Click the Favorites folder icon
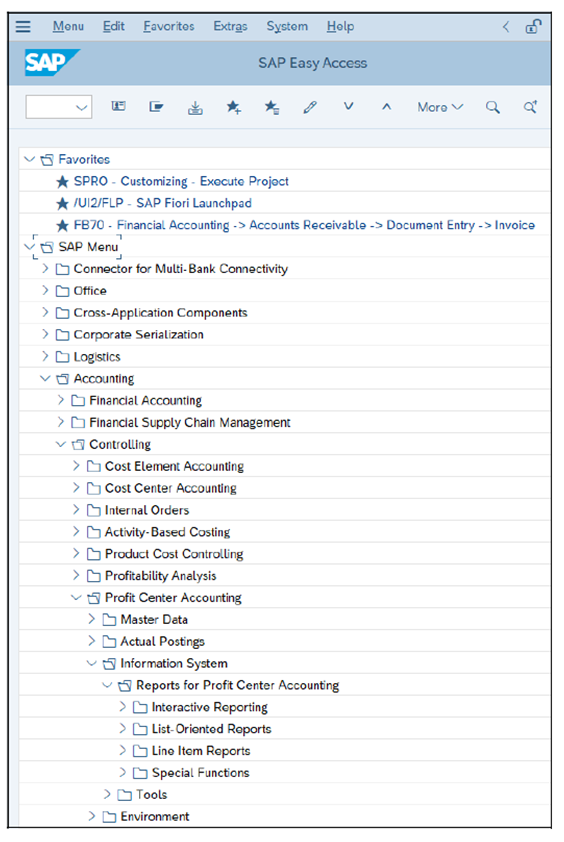The height and width of the screenshot is (842, 564). click(x=47, y=159)
